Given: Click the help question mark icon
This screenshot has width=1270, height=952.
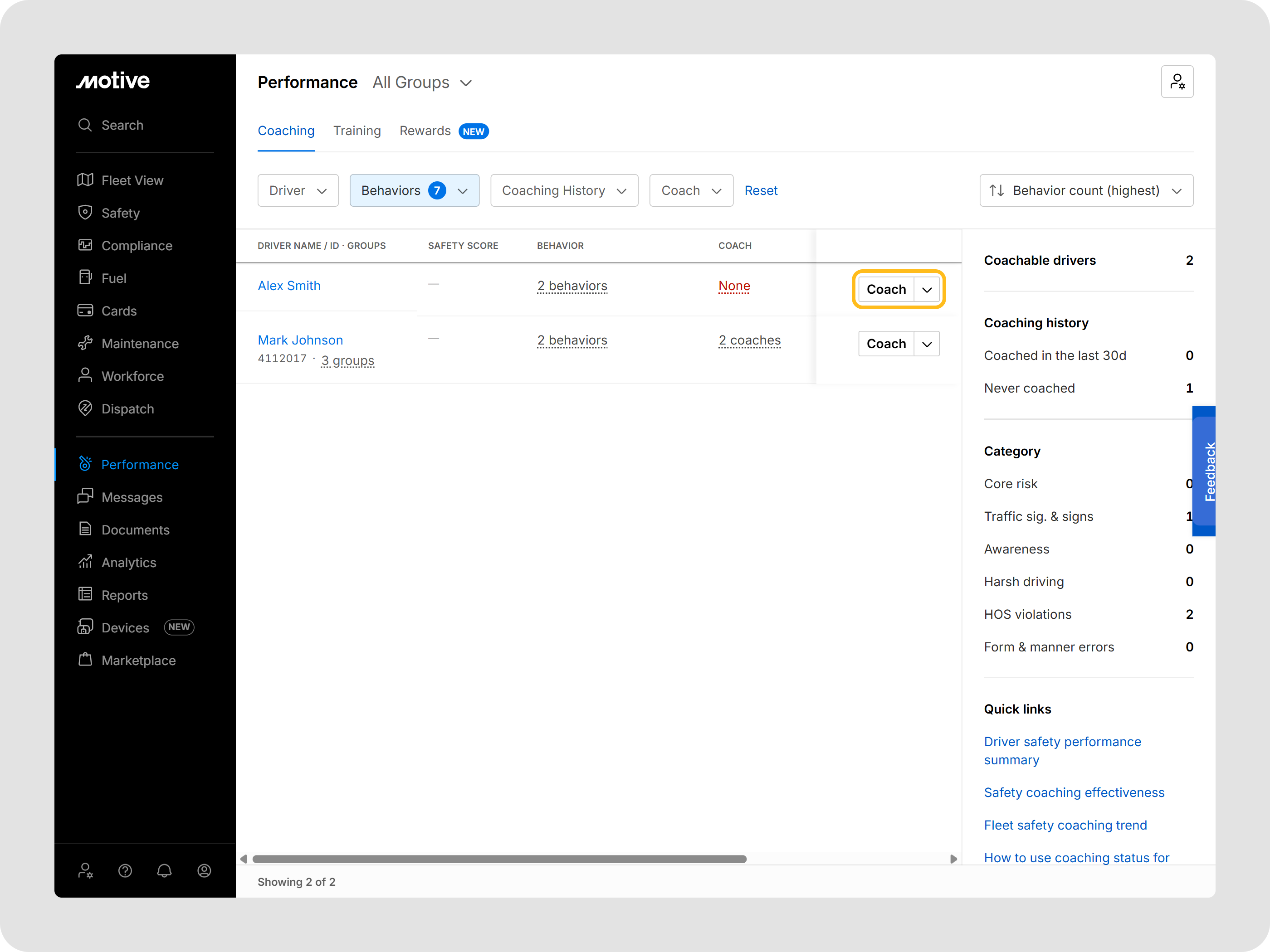Looking at the screenshot, I should click(125, 870).
